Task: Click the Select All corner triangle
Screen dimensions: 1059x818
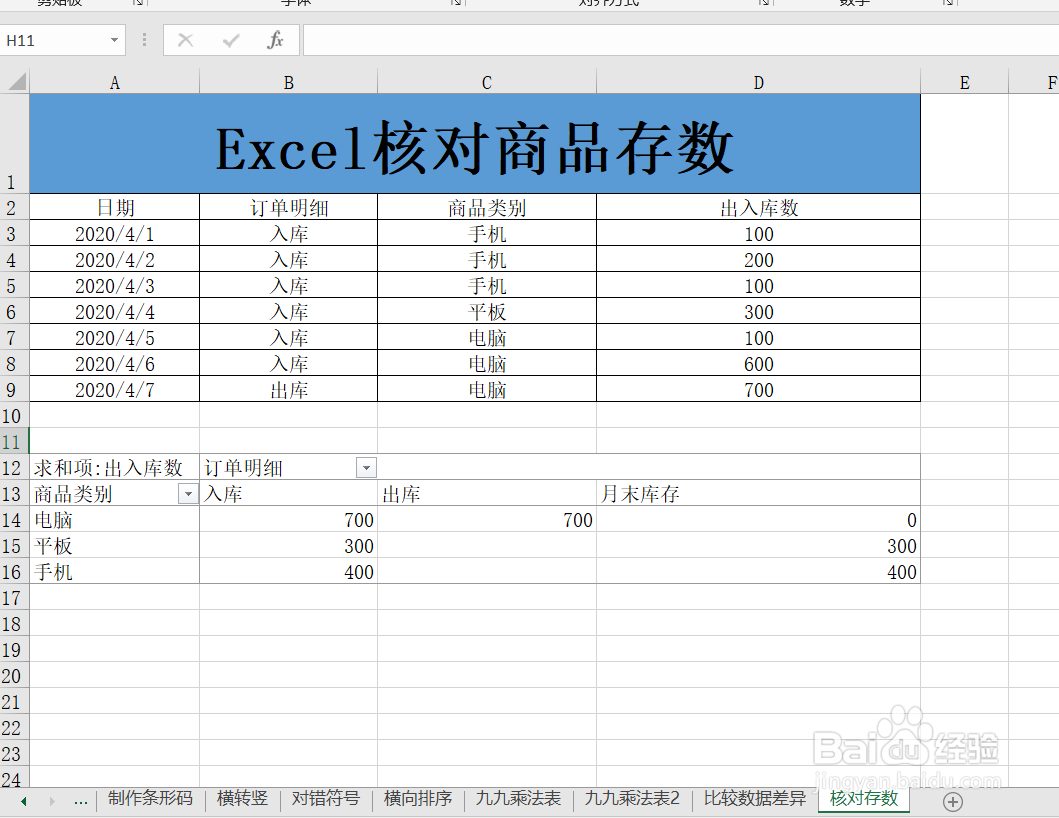Action: point(16,82)
